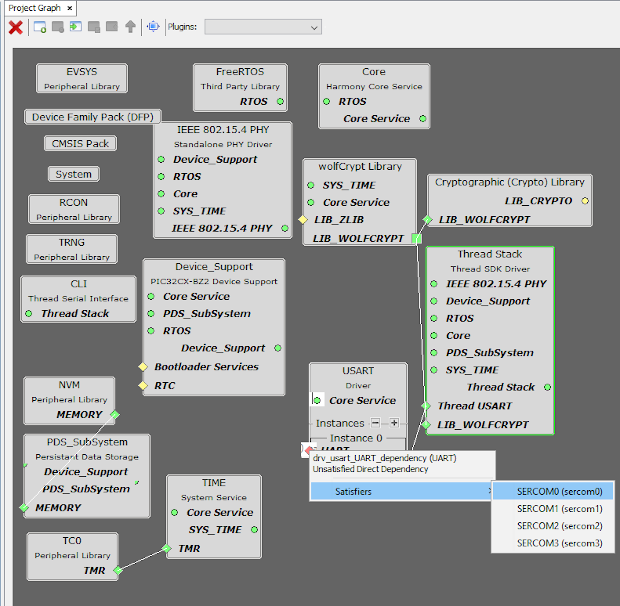
Task: Click the yellow LIB_CRYPTO diamond connector
Action: pos(585,201)
